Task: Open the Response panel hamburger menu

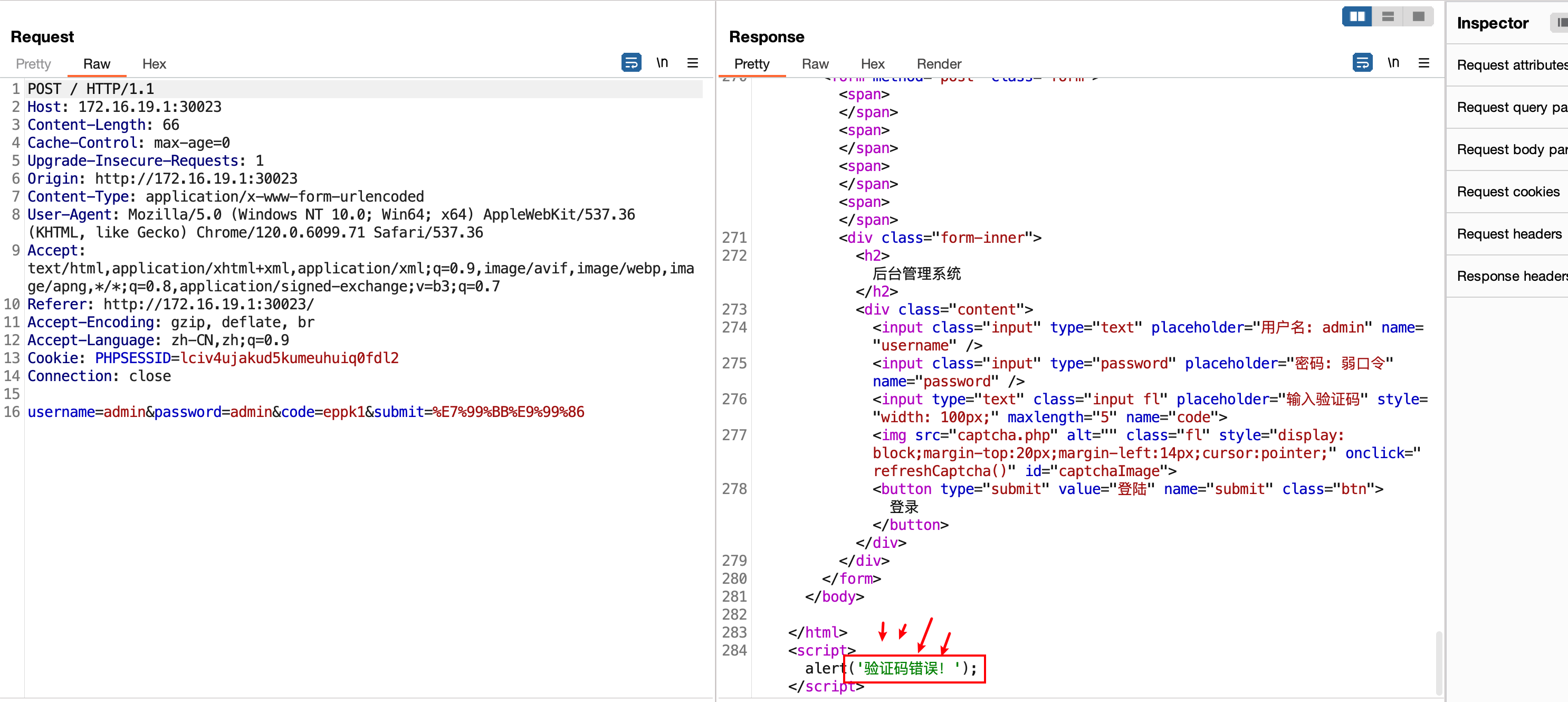Action: pyautogui.click(x=1423, y=63)
